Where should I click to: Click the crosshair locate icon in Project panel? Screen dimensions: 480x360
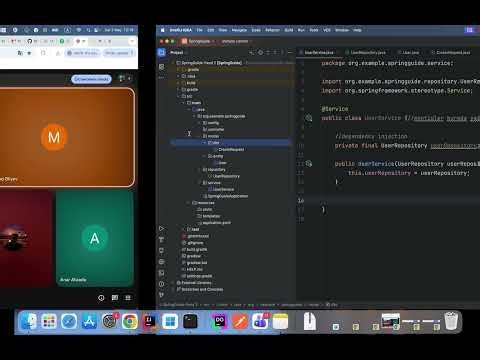[x=261, y=52]
